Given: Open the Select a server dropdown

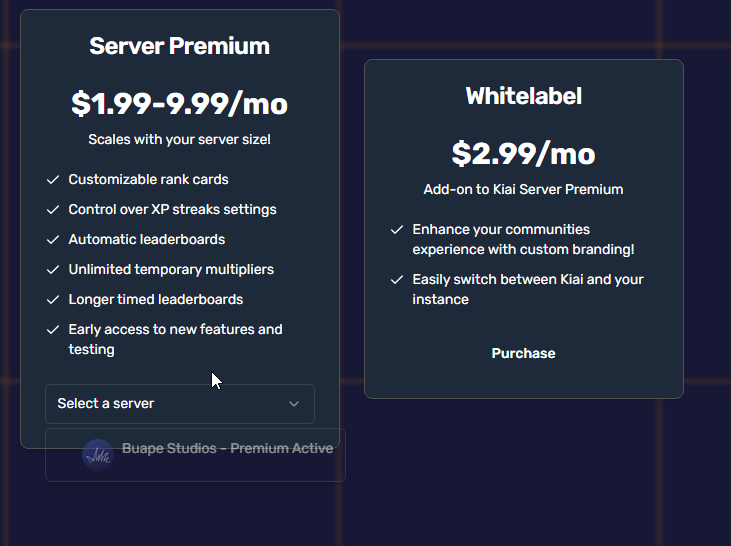Looking at the screenshot, I should tap(180, 404).
